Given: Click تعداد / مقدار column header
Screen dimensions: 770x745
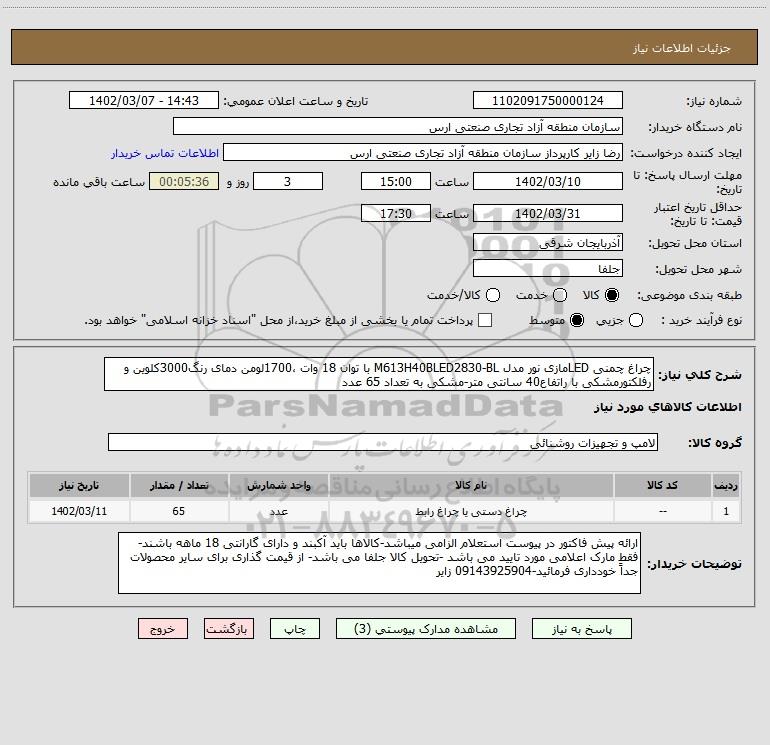Looking at the screenshot, I should click(179, 485).
